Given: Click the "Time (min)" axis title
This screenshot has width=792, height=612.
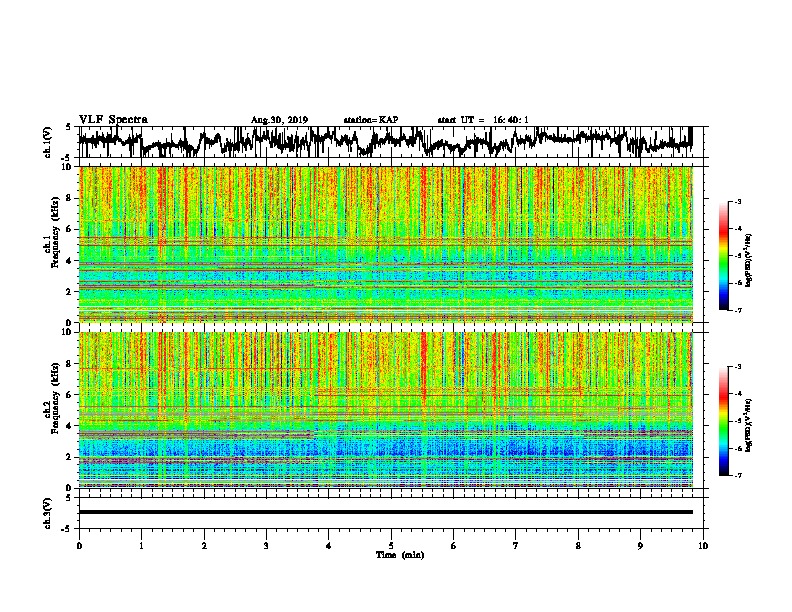Looking at the screenshot, I should coord(400,555).
